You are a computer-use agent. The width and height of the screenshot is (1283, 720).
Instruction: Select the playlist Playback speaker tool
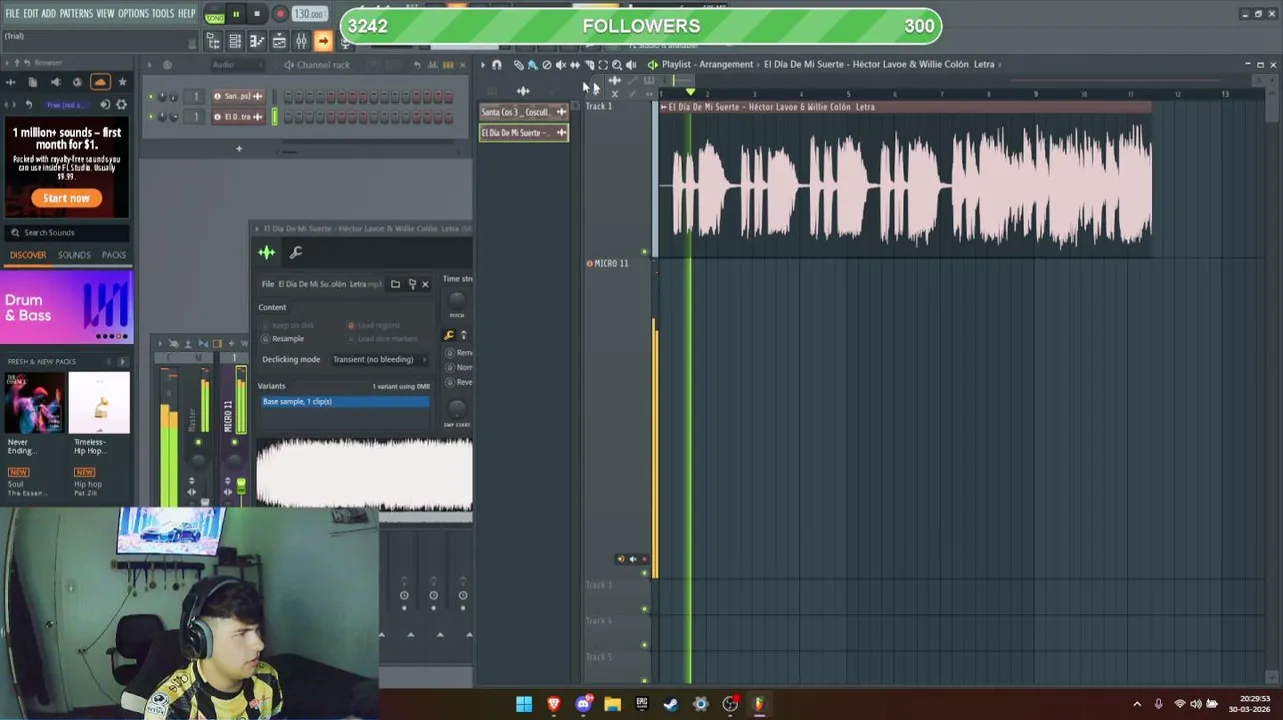click(630, 65)
